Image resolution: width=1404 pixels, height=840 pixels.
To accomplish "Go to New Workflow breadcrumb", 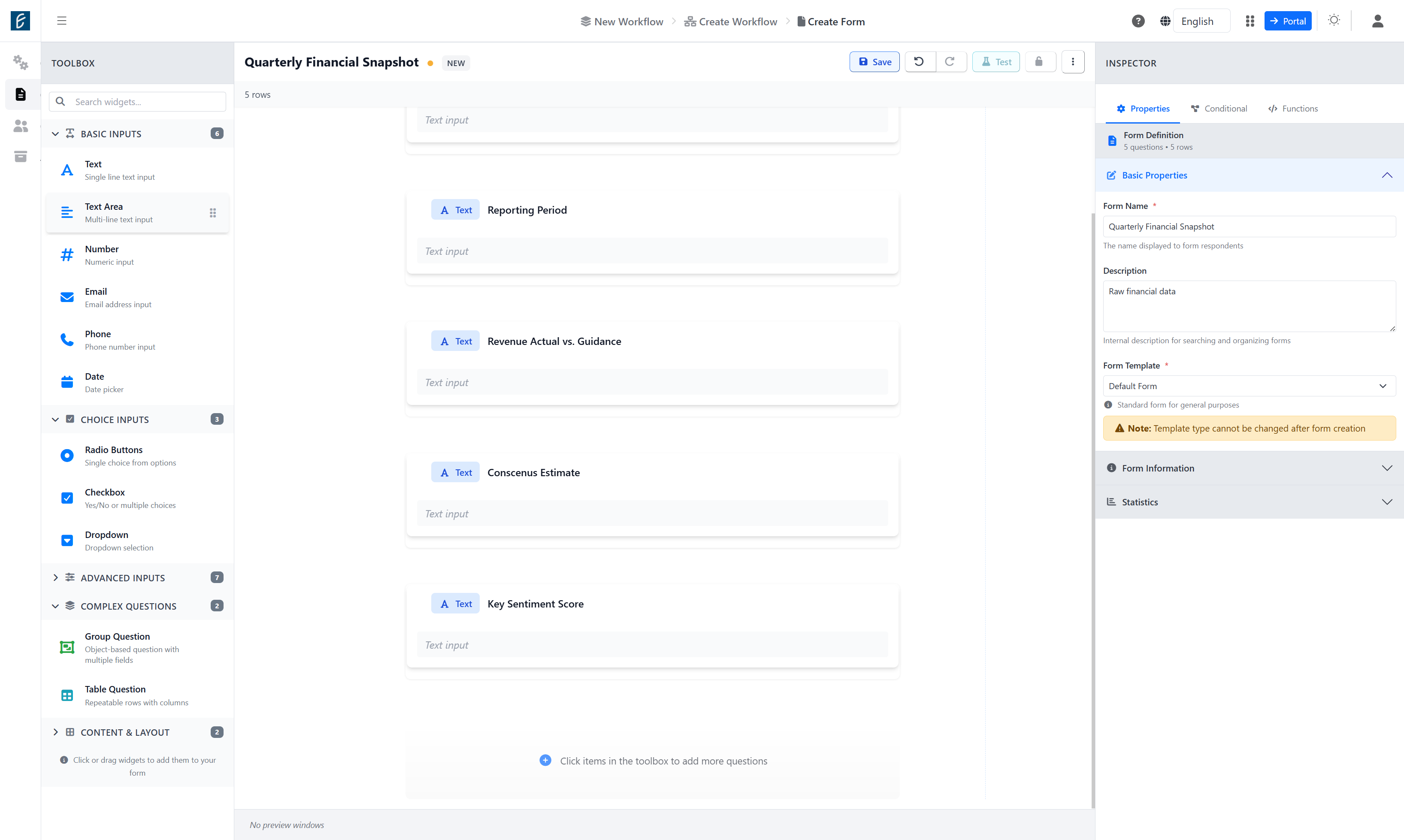I will [x=622, y=21].
